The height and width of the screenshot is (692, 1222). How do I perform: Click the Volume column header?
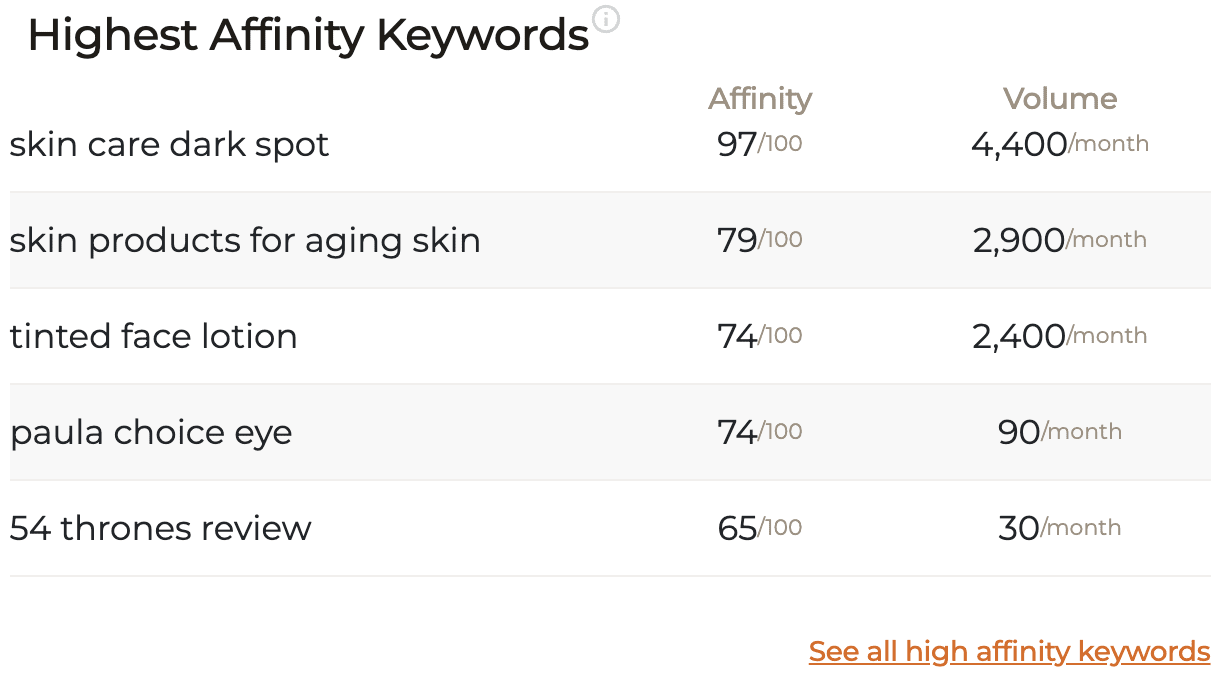click(1060, 99)
